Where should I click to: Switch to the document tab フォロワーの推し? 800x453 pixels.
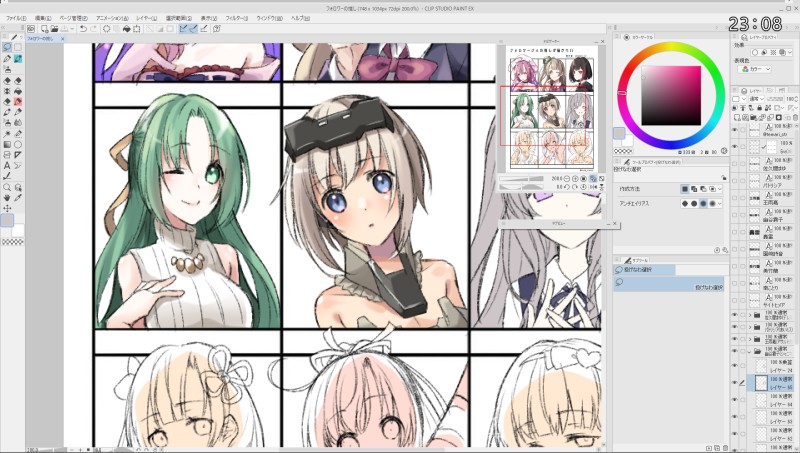(42, 38)
